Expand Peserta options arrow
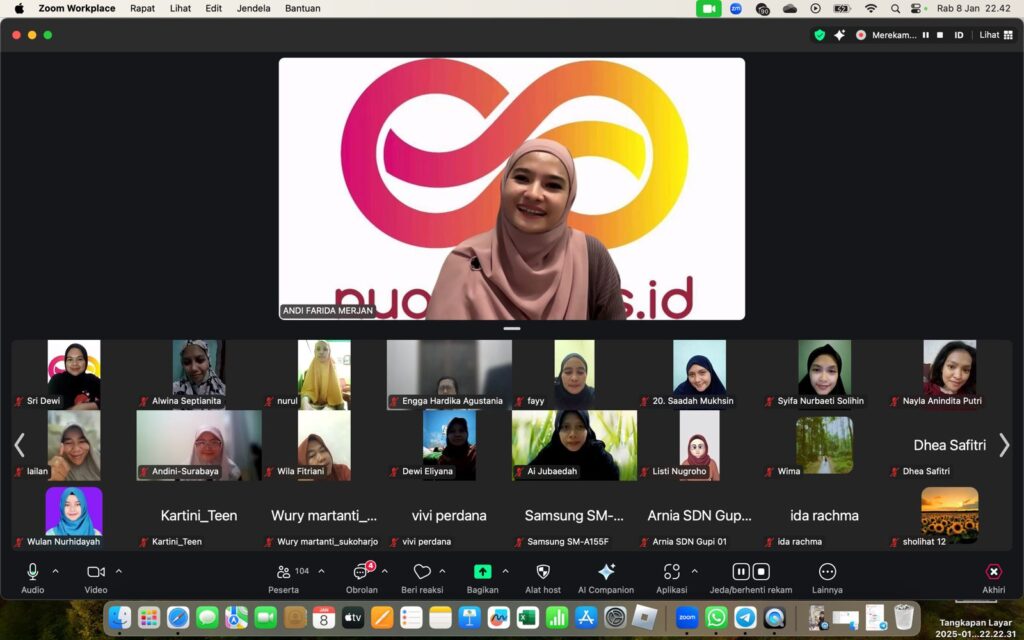The height and width of the screenshot is (640, 1024). [321, 571]
